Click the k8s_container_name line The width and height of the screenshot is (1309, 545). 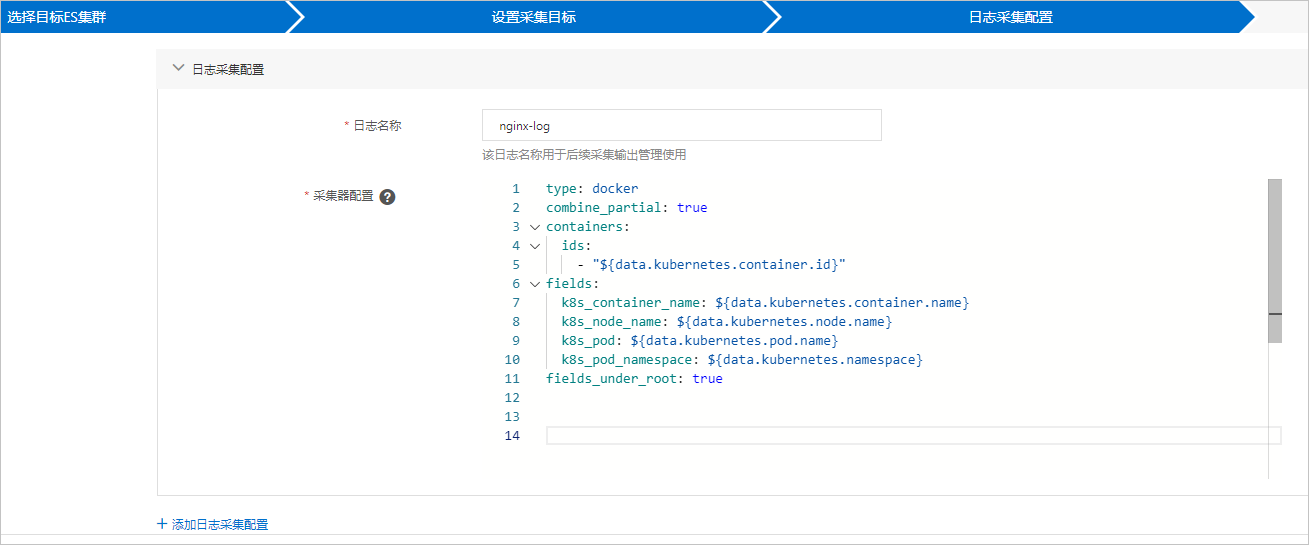coord(765,302)
